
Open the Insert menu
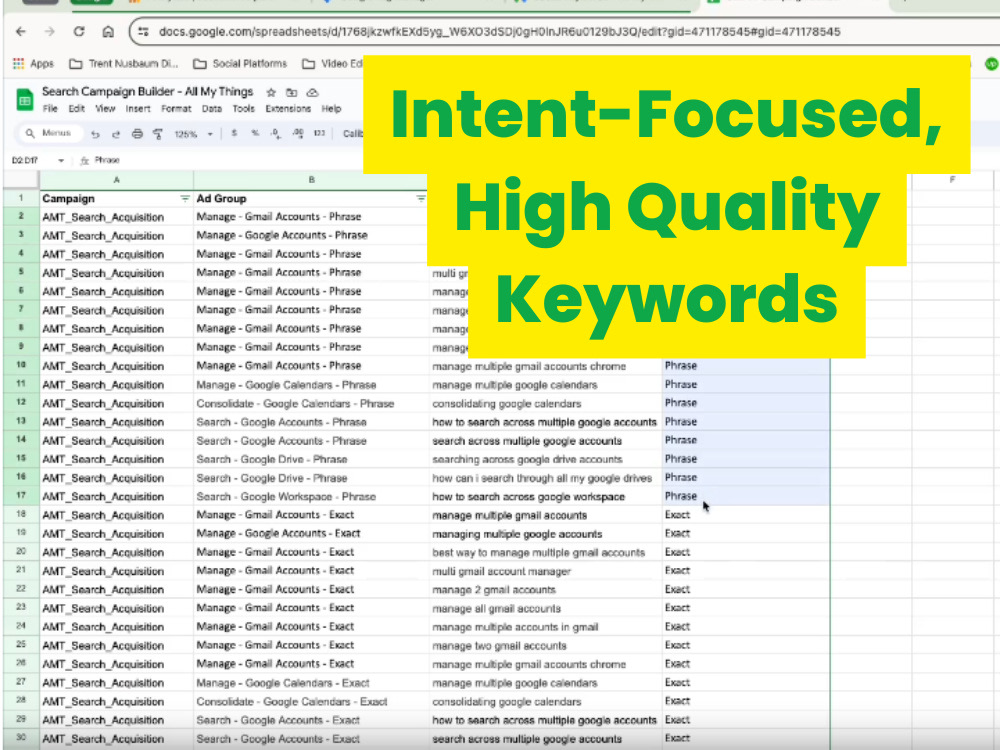(138, 109)
